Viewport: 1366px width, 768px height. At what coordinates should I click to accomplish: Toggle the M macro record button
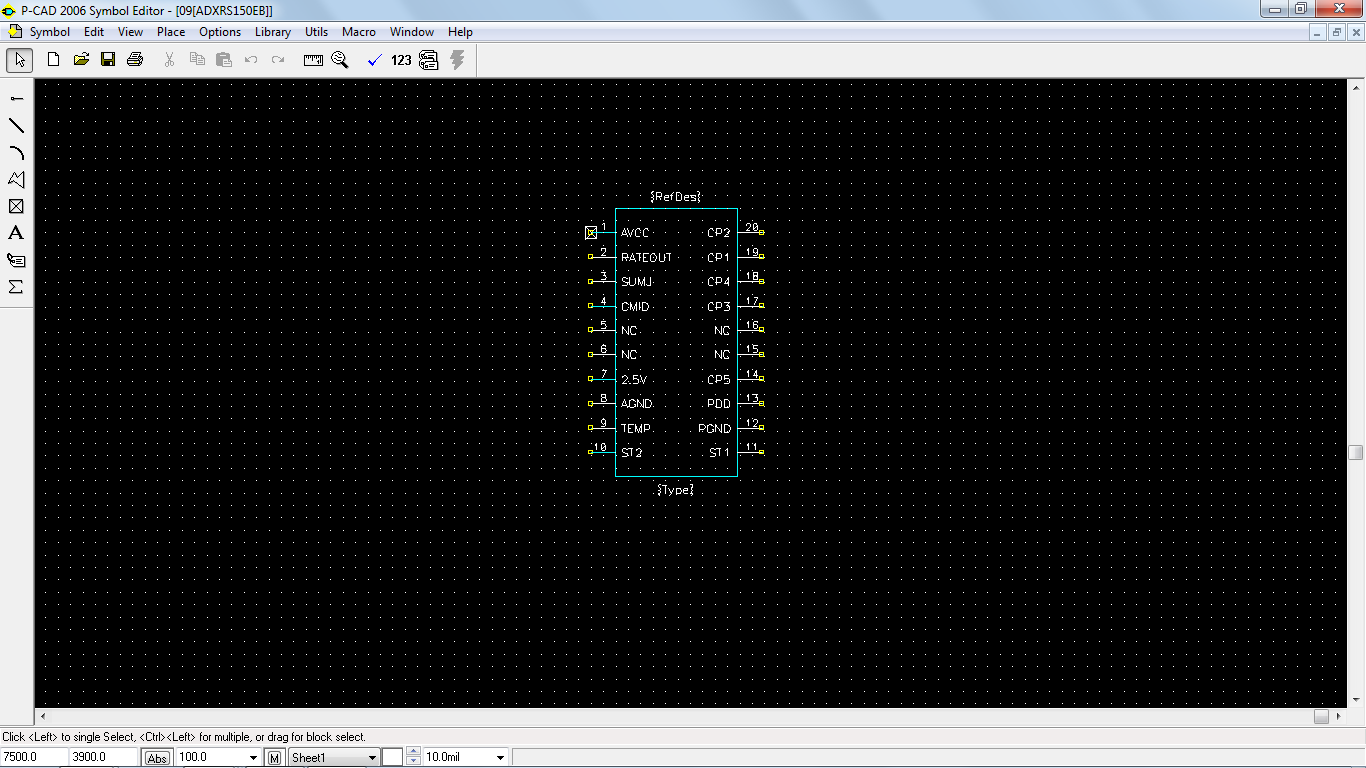pyautogui.click(x=274, y=758)
